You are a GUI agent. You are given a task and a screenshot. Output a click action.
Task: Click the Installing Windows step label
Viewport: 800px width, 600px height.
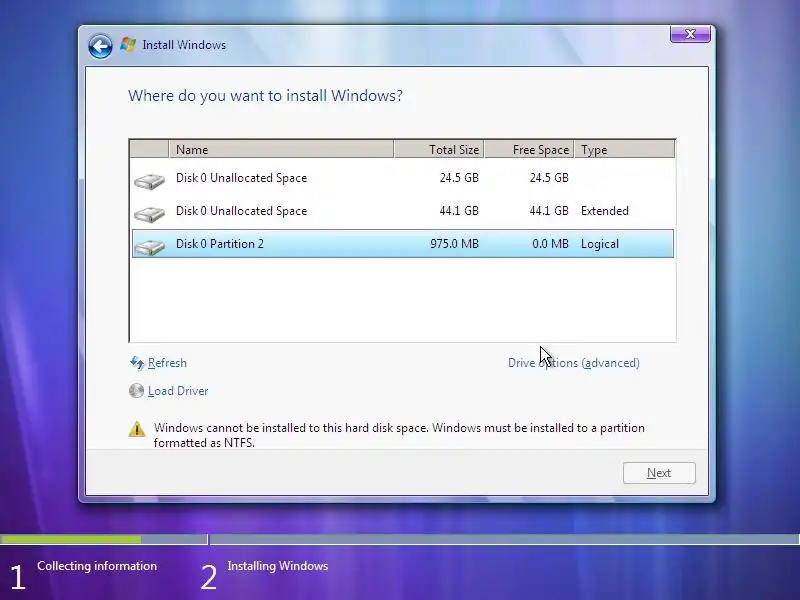click(x=278, y=566)
